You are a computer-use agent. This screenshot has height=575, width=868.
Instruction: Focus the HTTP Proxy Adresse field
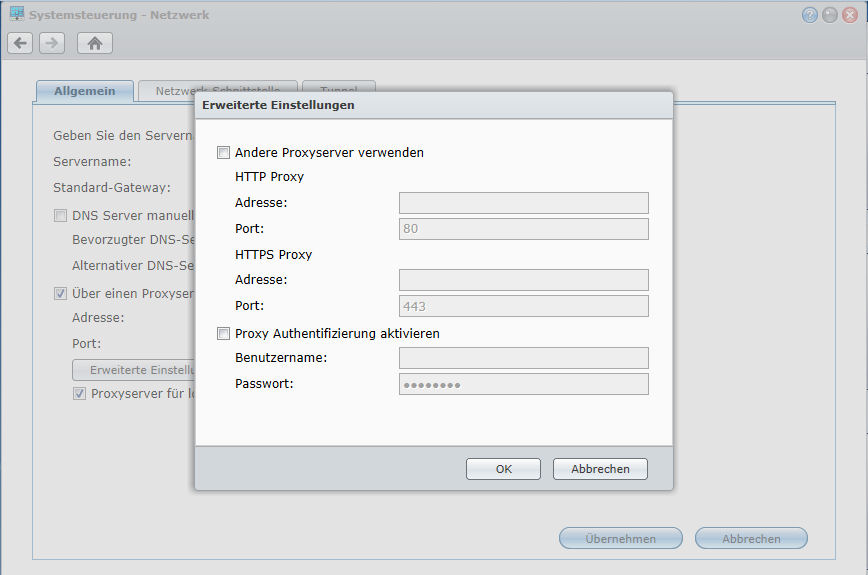[523, 203]
